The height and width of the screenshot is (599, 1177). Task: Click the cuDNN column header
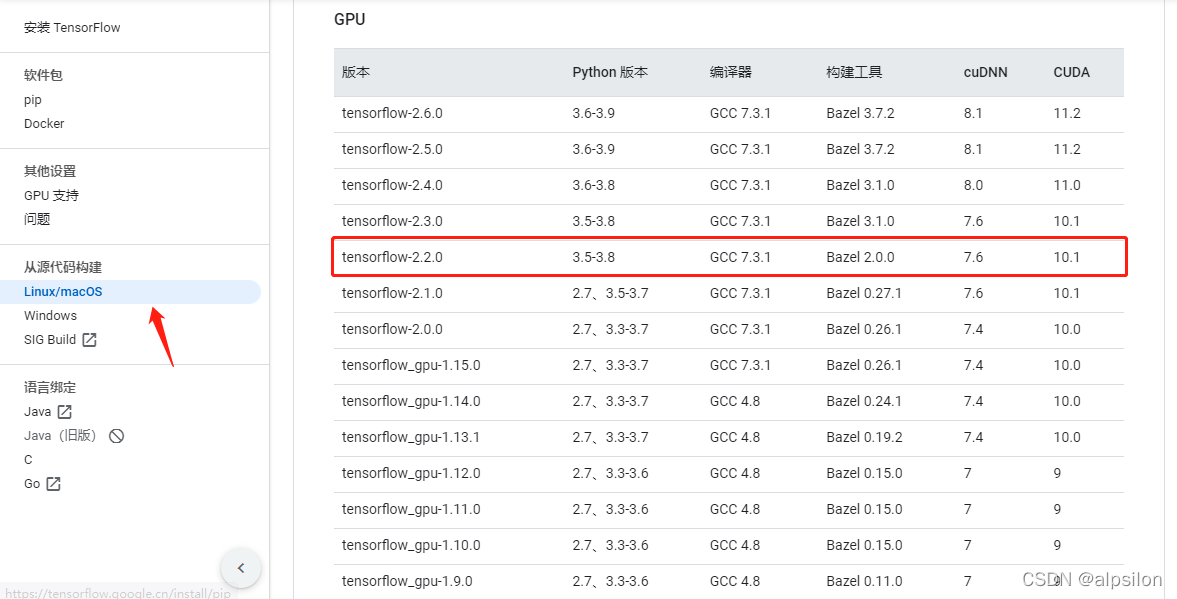986,72
